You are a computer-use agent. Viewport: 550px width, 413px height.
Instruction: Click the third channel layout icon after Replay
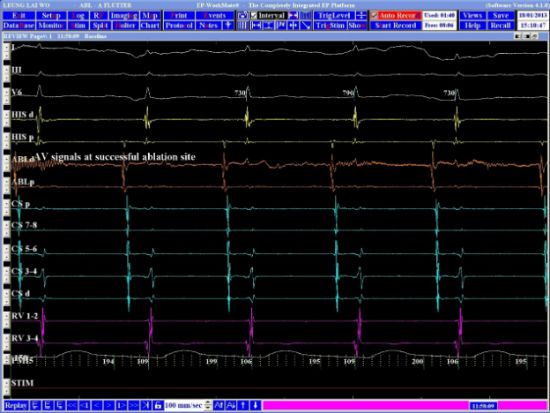(60, 406)
